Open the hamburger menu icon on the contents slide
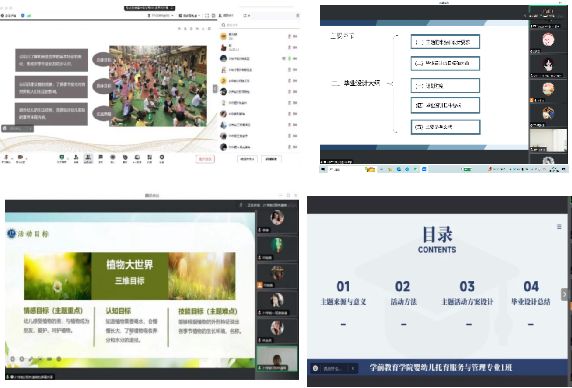572x388 pixels. coord(559,227)
